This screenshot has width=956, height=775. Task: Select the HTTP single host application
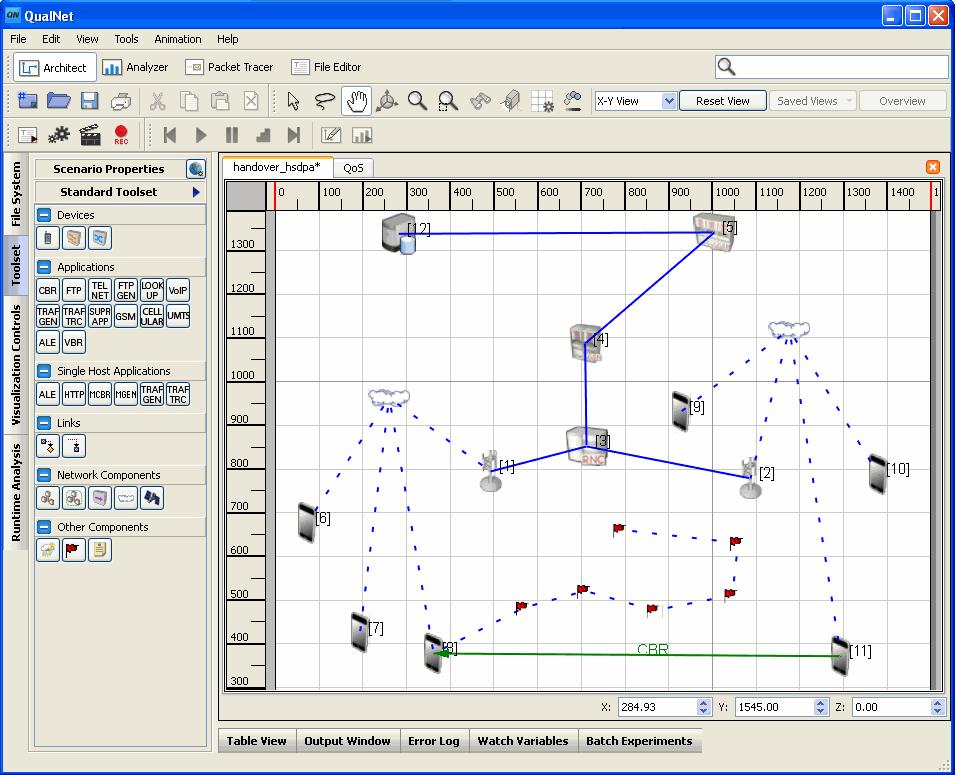[74, 394]
